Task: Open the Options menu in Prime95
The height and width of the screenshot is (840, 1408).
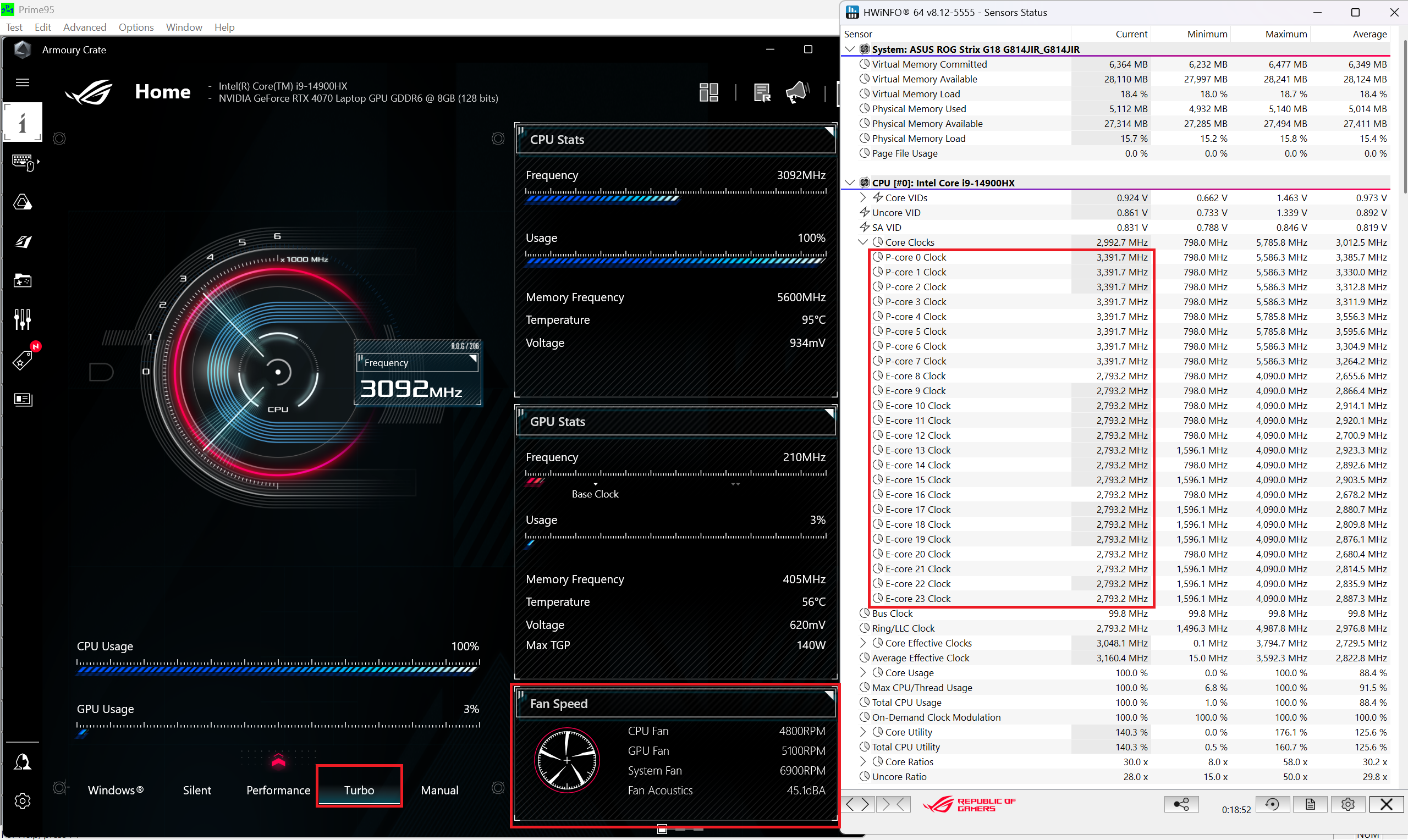Action: (136, 26)
